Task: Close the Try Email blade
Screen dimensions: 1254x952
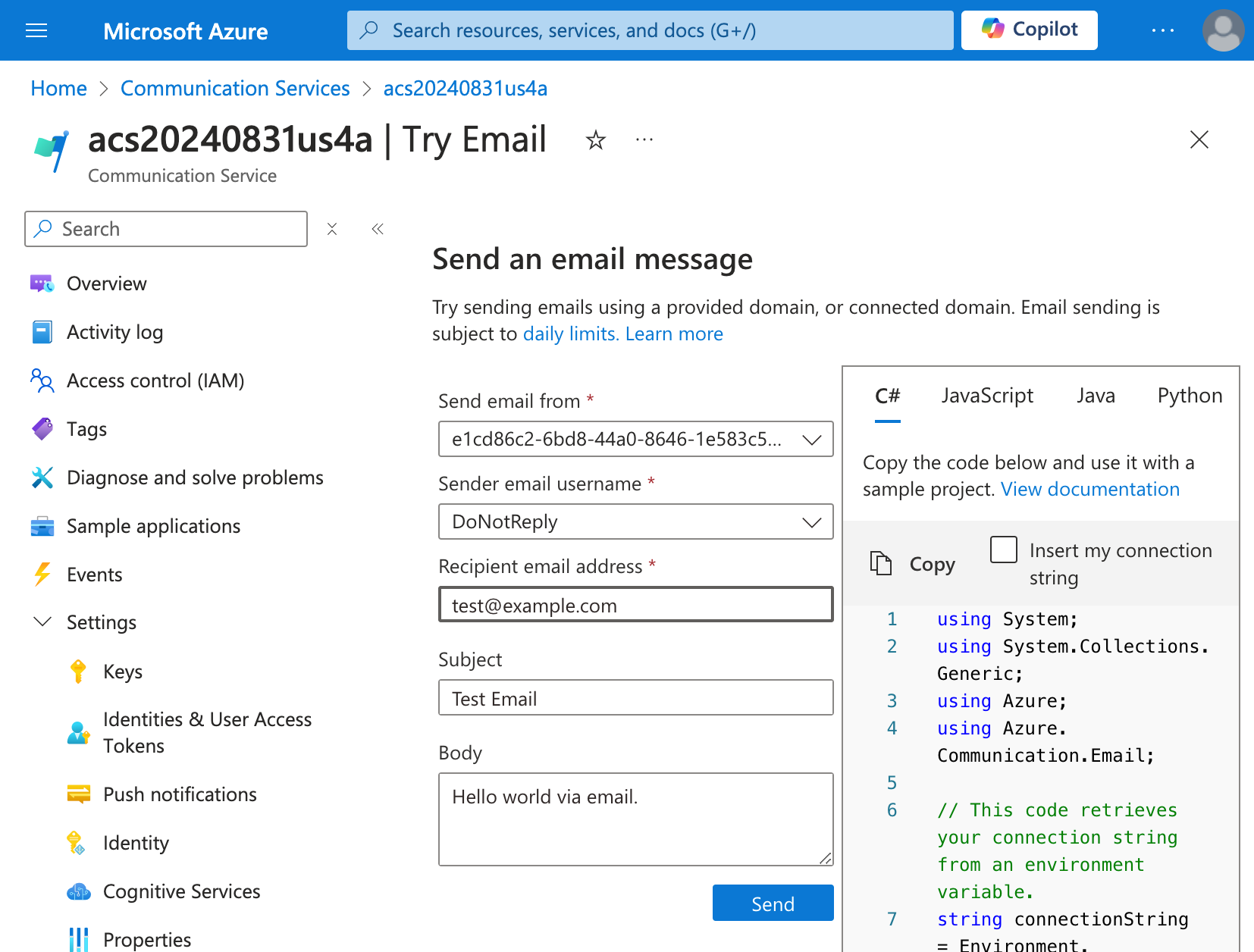Action: tap(1199, 139)
